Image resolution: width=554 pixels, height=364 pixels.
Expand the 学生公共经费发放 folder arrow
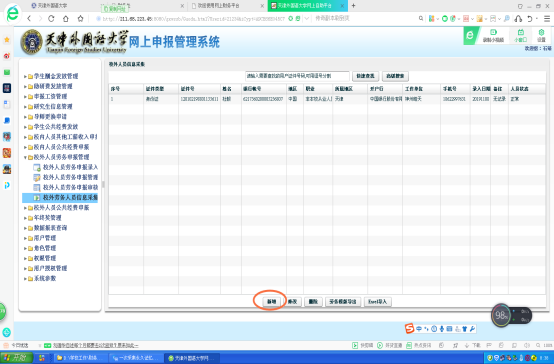[x=25, y=127]
